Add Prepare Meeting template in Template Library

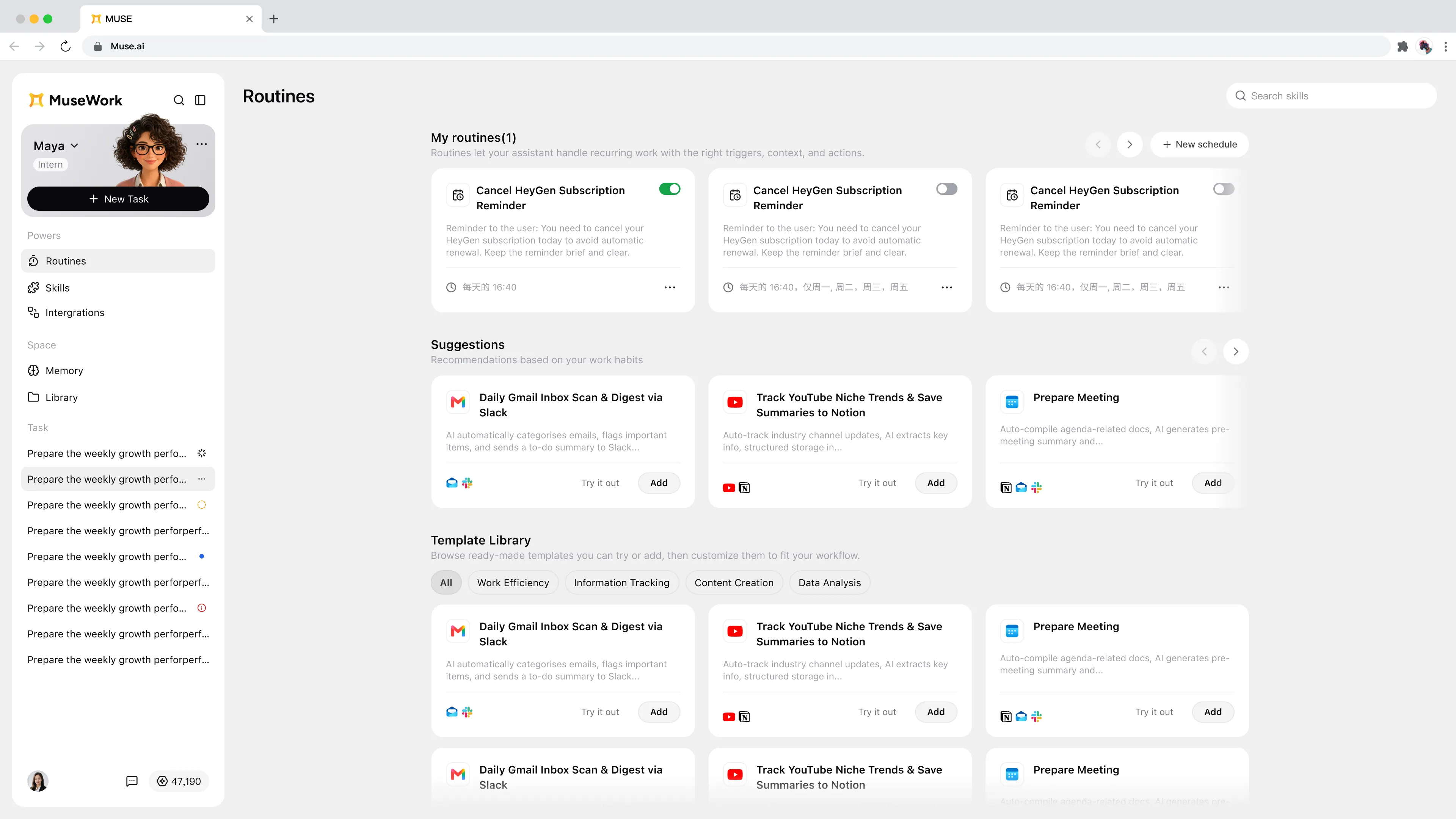click(x=1213, y=712)
